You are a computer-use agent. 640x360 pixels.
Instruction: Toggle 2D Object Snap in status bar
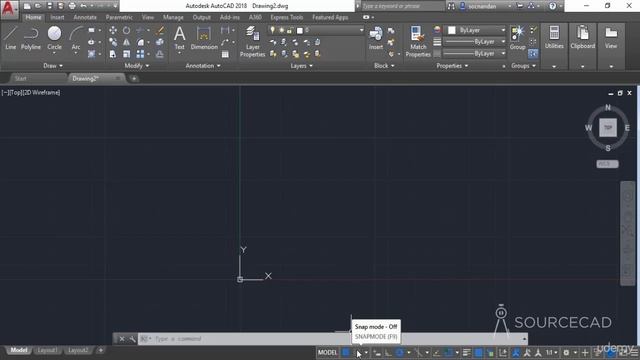click(449, 353)
